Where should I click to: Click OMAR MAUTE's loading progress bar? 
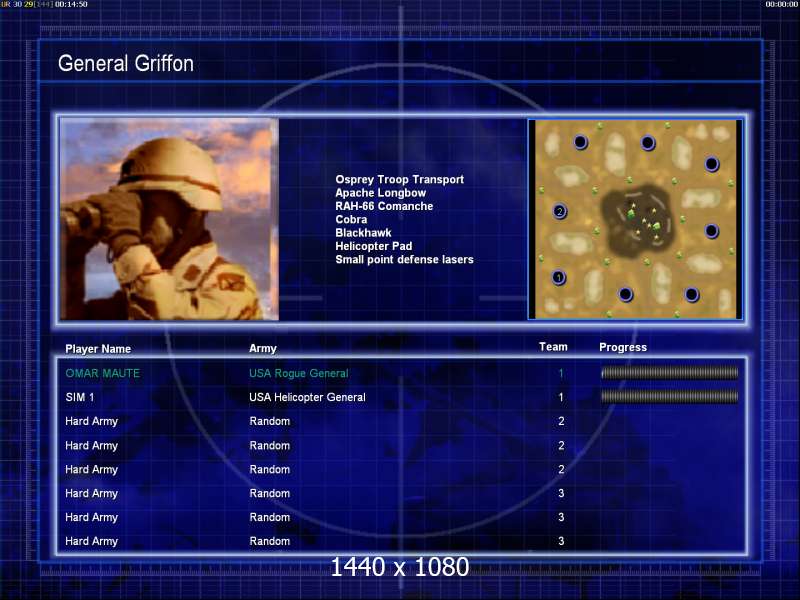pos(669,373)
